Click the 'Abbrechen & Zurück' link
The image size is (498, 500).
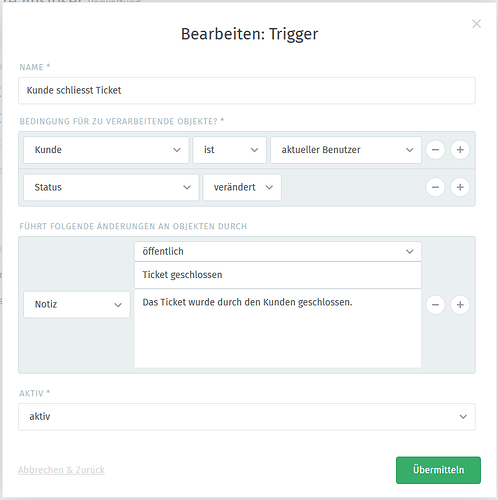point(61,470)
